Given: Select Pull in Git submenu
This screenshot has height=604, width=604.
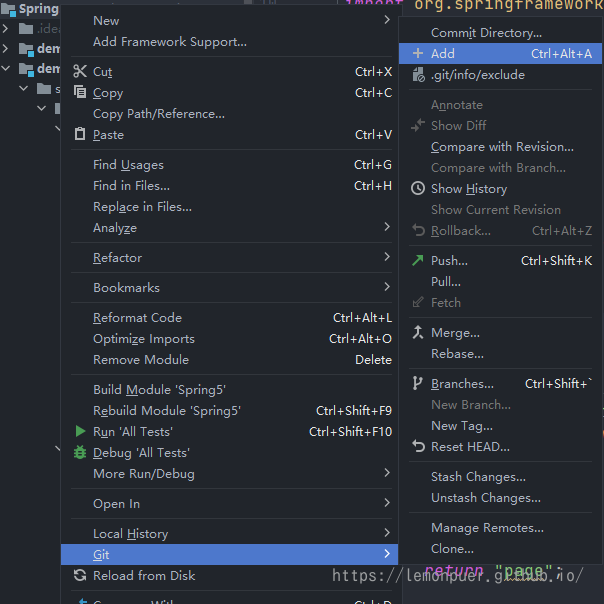Looking at the screenshot, I should (x=500, y=281).
